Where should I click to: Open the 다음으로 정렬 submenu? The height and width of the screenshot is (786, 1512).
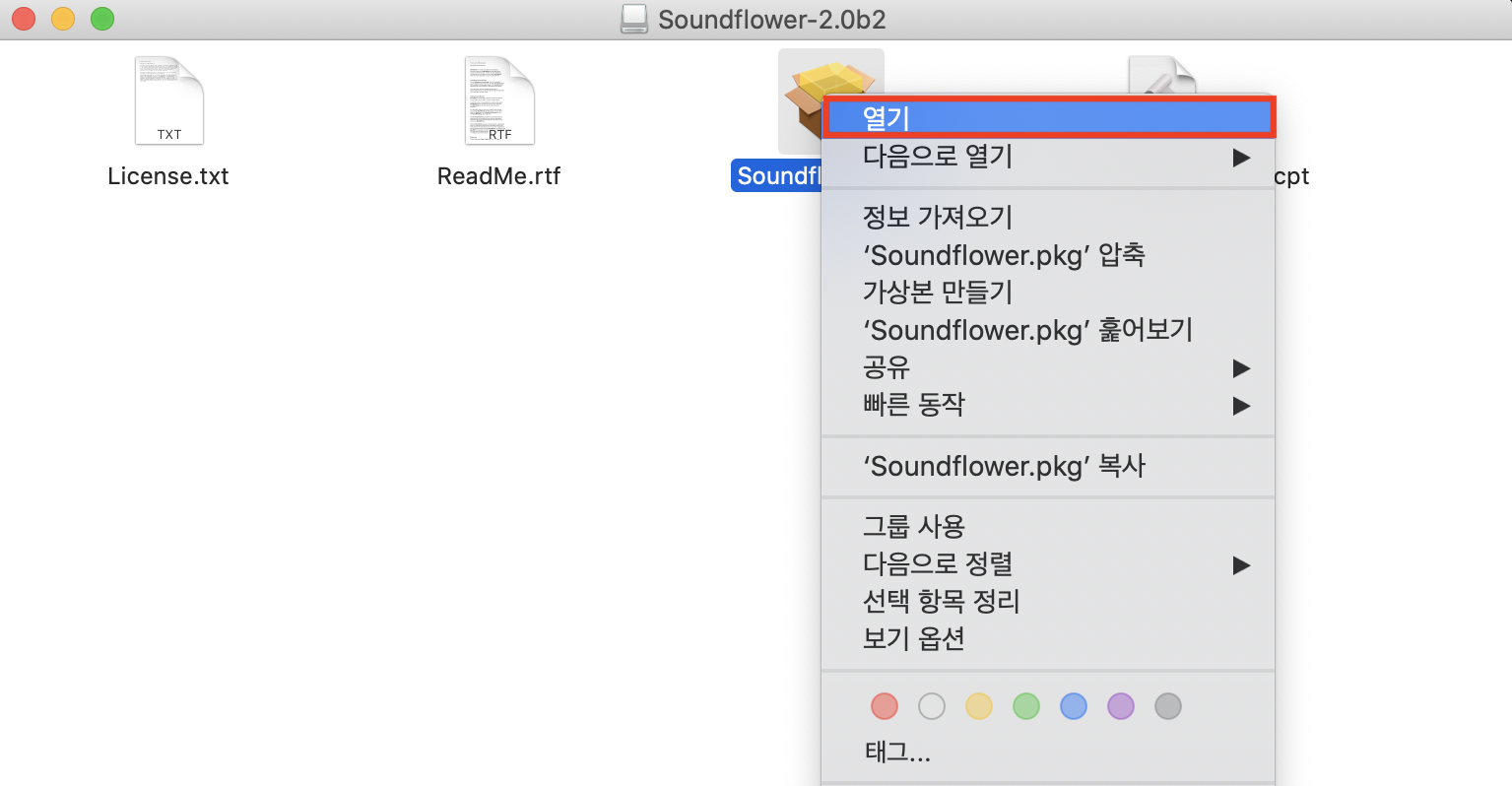(x=1048, y=564)
